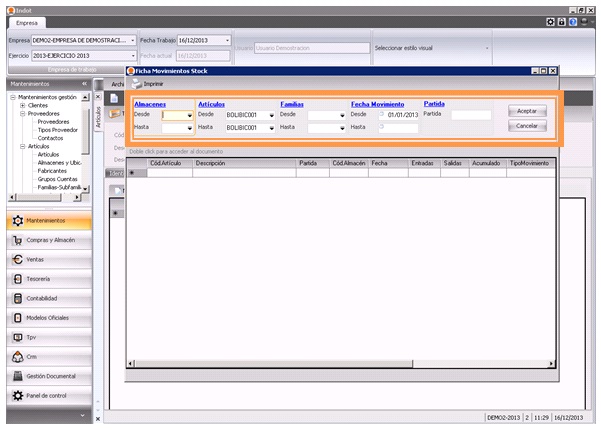601x430 pixels.
Task: Open the Tpv module
Action: [x=32, y=337]
